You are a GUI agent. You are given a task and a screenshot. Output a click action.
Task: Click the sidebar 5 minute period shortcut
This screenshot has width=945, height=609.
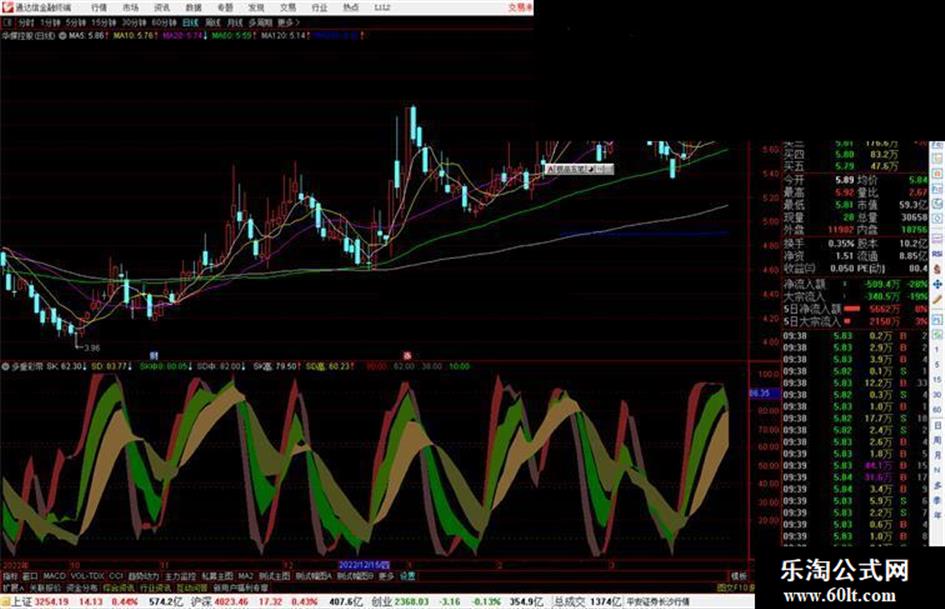(x=937, y=365)
